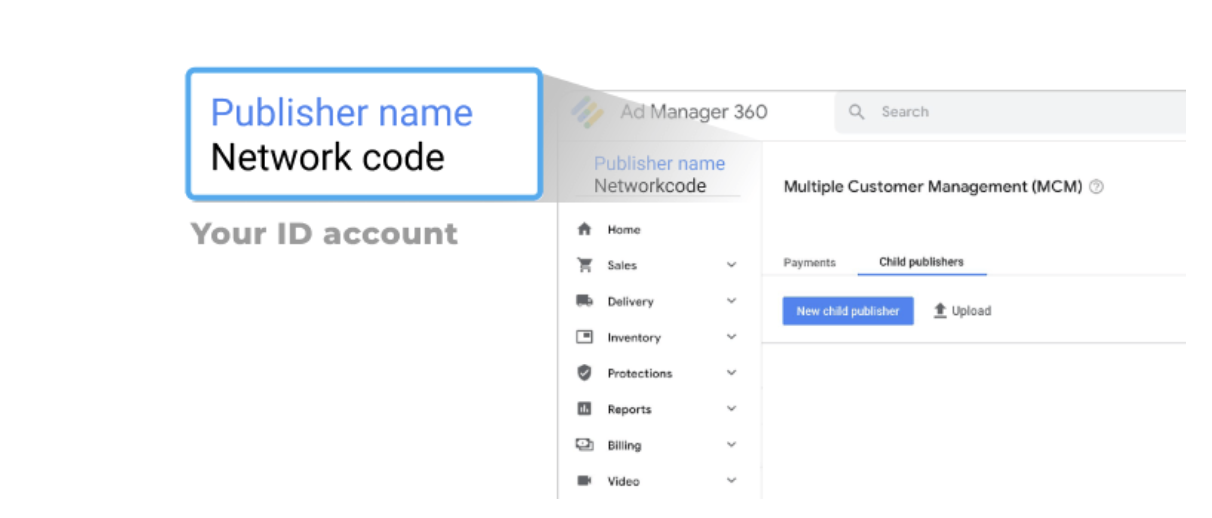This screenshot has width=1212, height=518.
Task: Click the Ad Manager 360 logo icon
Action: click(587, 112)
